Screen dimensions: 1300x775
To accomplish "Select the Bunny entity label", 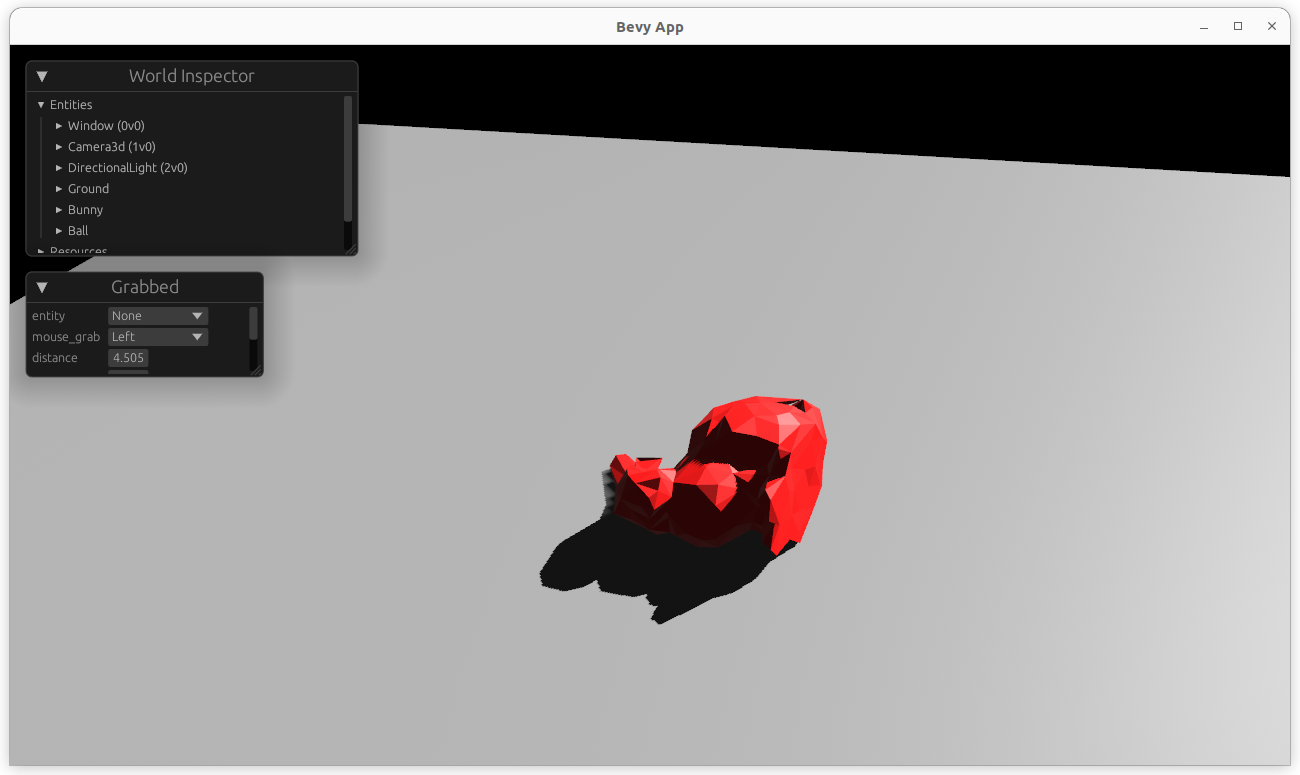I will pos(85,210).
